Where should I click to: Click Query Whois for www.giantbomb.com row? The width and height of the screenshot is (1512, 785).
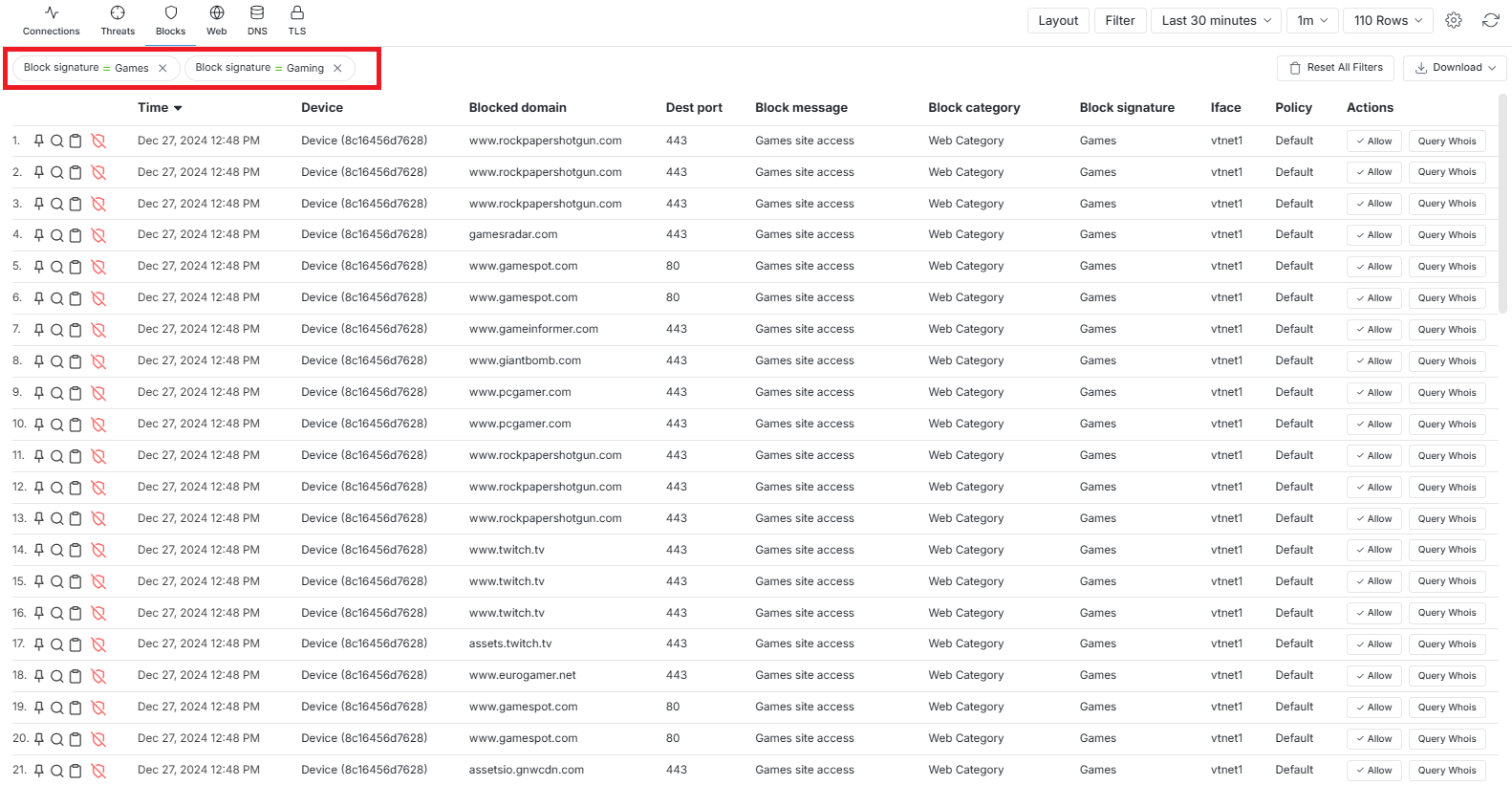pyautogui.click(x=1447, y=361)
